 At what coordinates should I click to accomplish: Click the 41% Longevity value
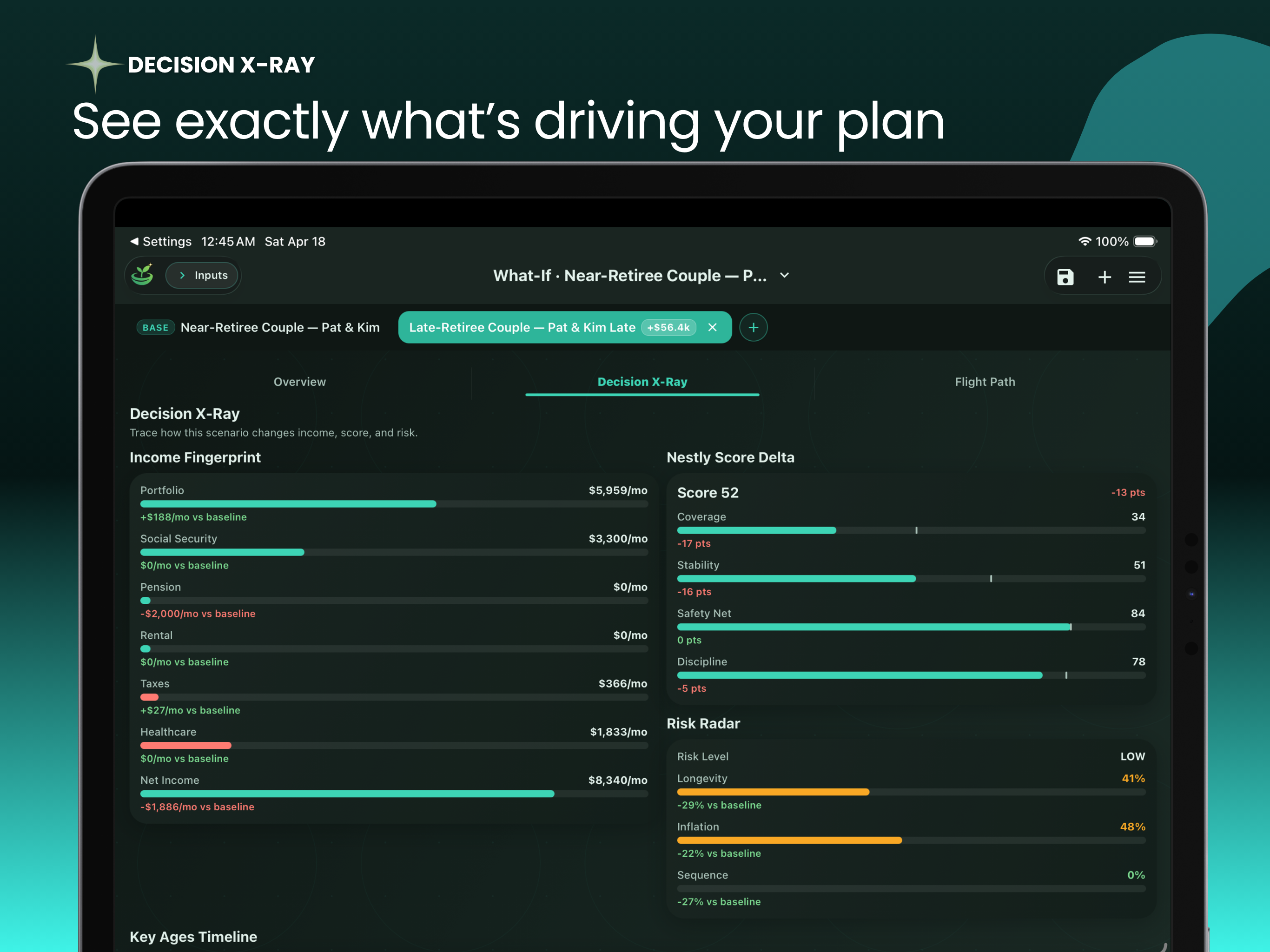tap(1133, 778)
